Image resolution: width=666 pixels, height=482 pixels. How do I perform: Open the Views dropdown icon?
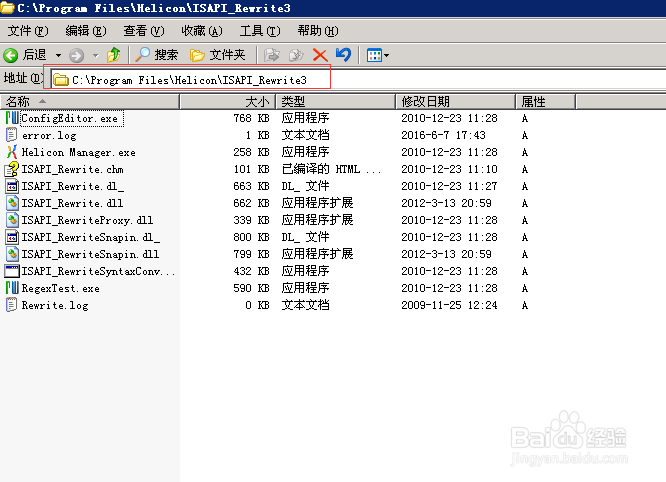click(x=377, y=55)
